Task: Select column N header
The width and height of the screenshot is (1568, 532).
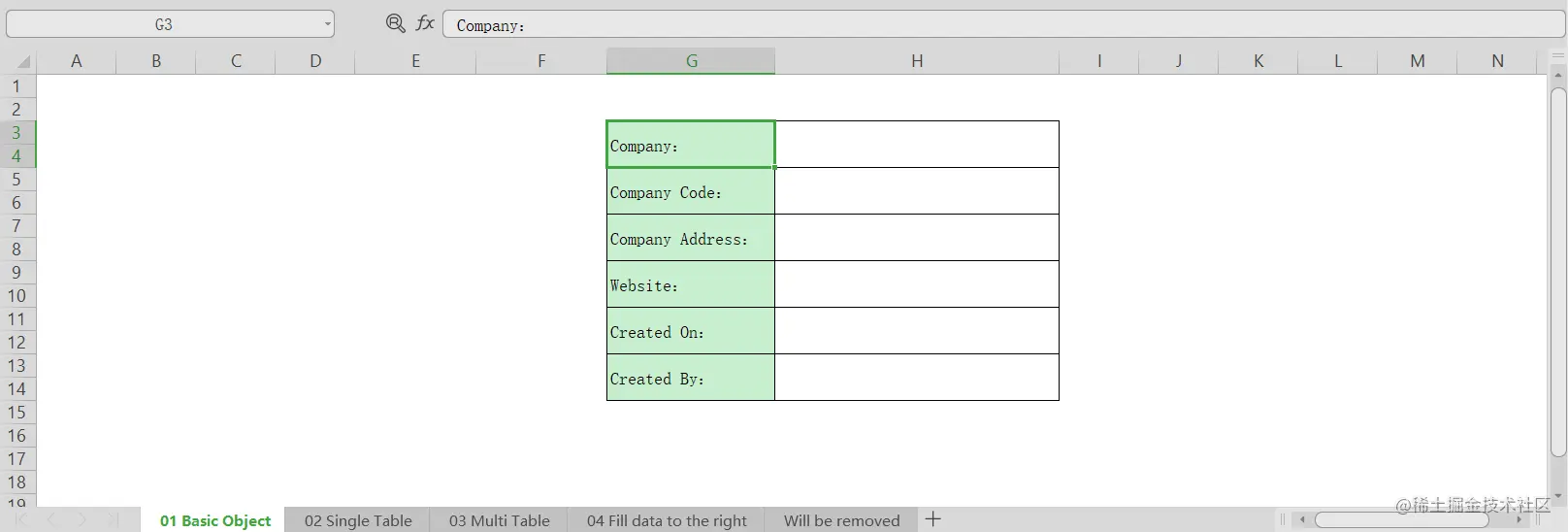Action: (x=1497, y=61)
